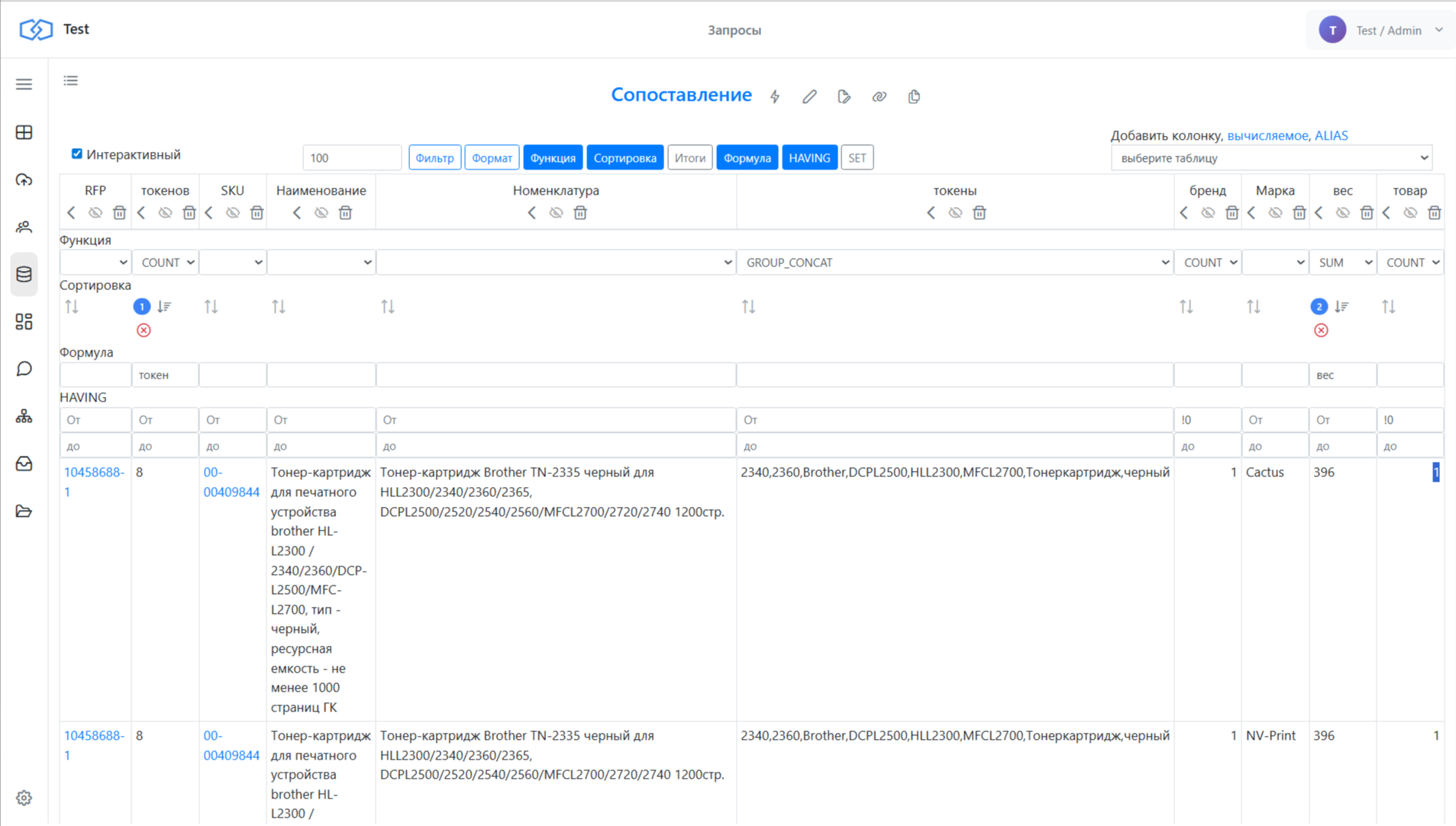
Task: Open the hierarchy tree sidebar icon
Action: coord(24,416)
